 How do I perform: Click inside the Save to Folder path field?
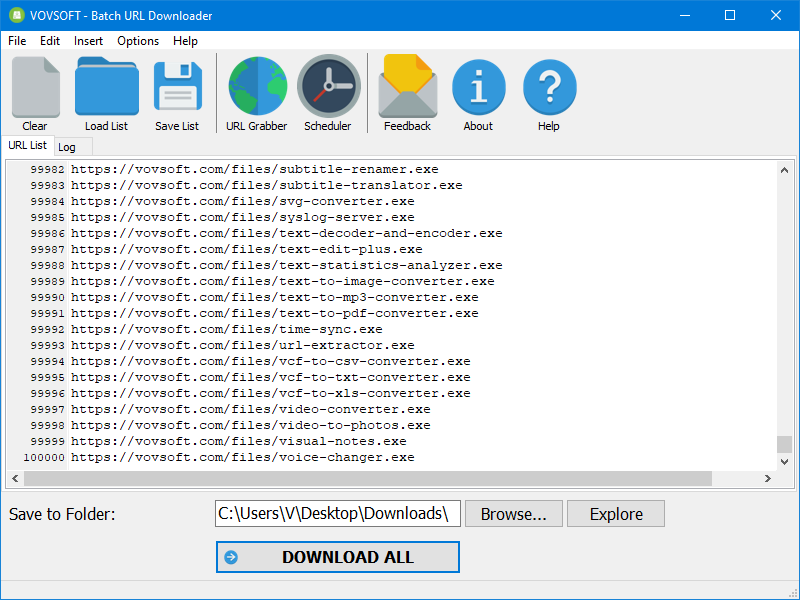coord(337,513)
